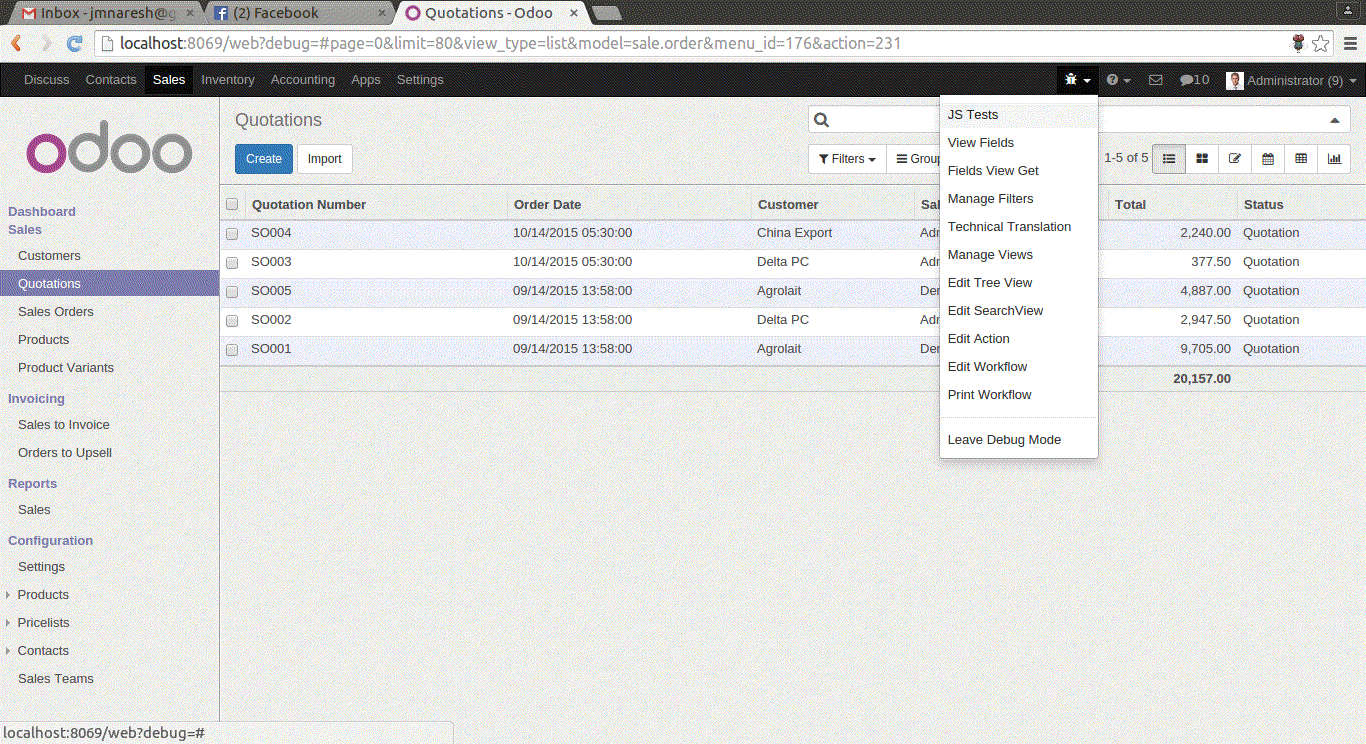Bookmark this page with star icon
The width and height of the screenshot is (1366, 744).
pos(1321,43)
